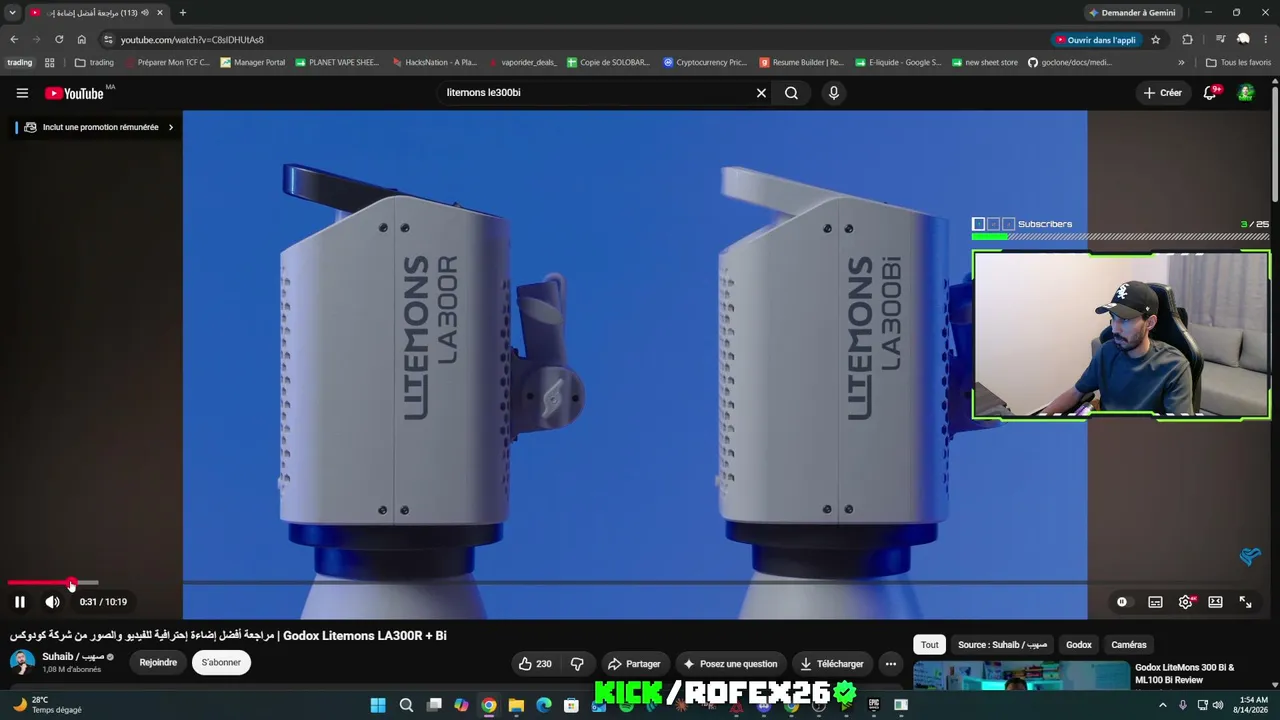
Task: Open Cryptocurrency Pric... bookmark
Action: (705, 62)
